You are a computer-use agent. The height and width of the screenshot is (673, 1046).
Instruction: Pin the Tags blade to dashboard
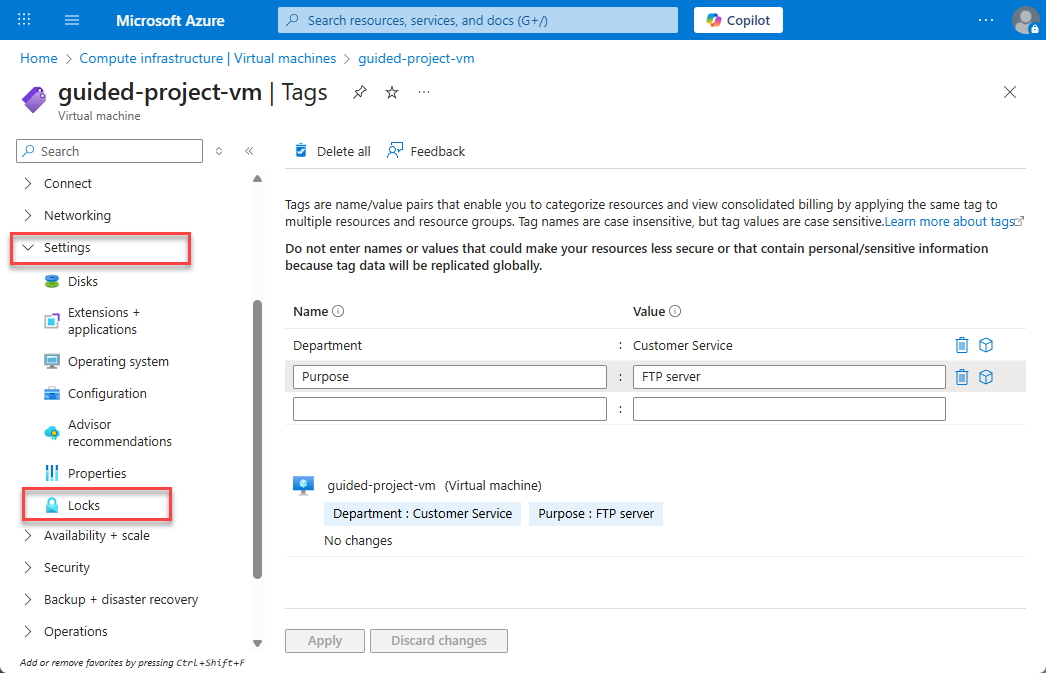[x=360, y=92]
